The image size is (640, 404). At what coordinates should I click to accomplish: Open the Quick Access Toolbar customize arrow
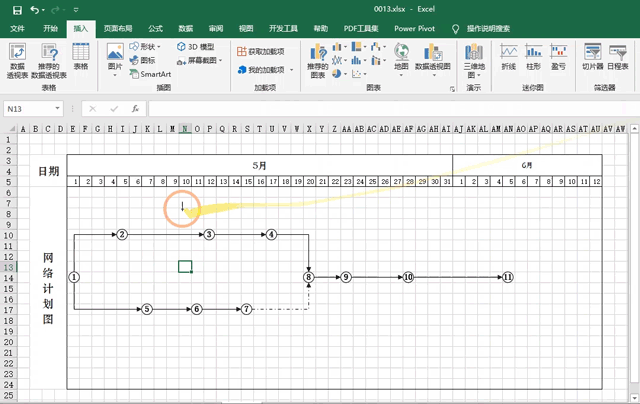(x=76, y=10)
